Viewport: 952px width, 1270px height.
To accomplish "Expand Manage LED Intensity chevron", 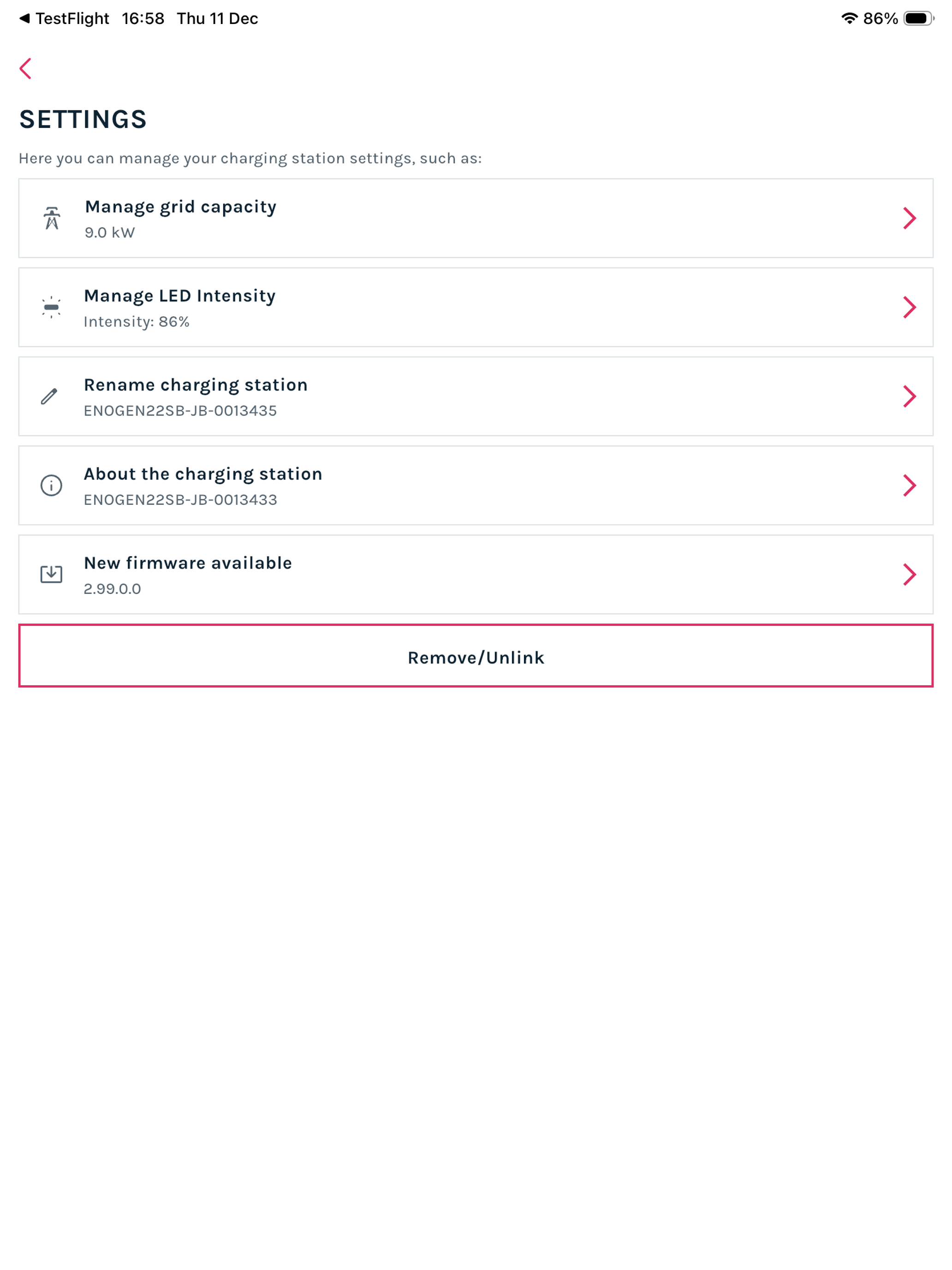I will 910,307.
